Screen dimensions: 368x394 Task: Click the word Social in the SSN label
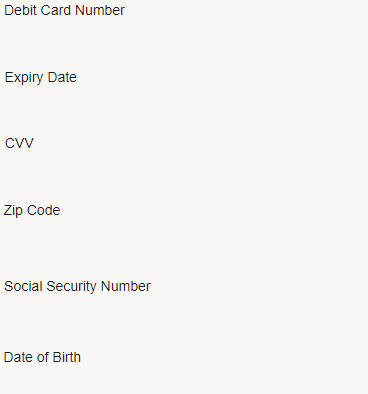(23, 287)
